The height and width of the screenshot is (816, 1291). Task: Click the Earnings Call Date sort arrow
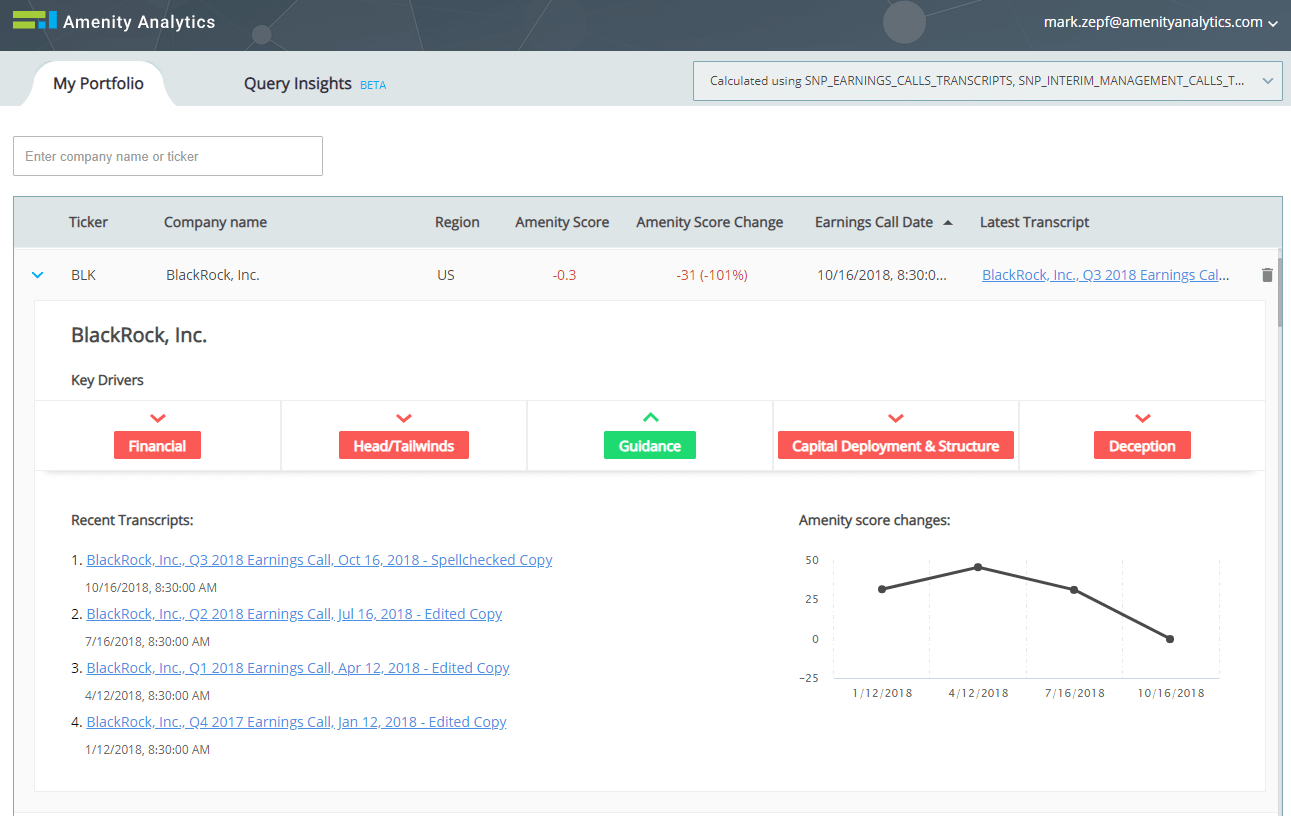[x=948, y=223]
